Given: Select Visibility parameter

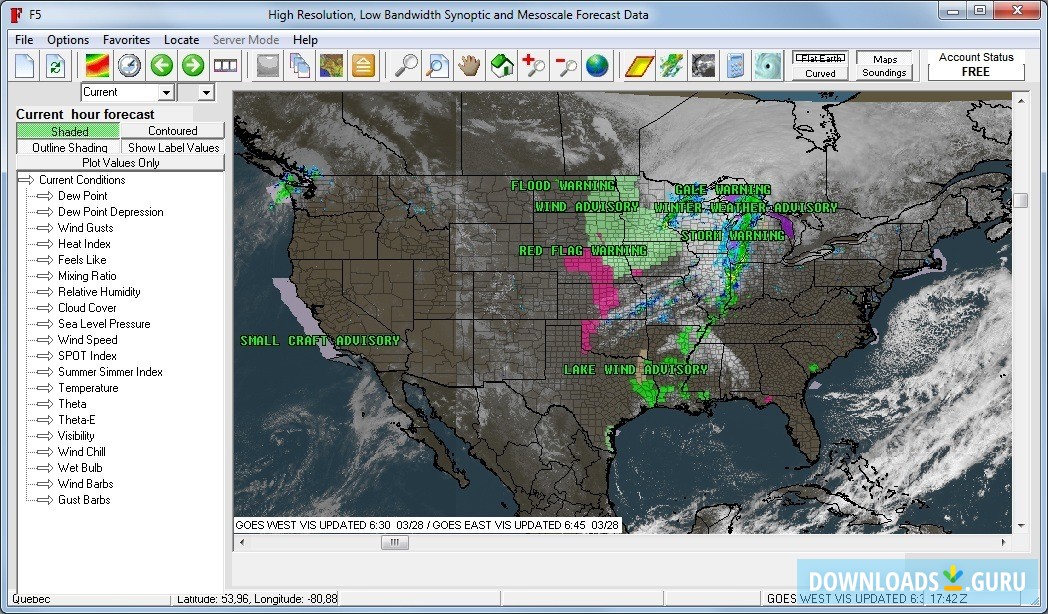Looking at the screenshot, I should point(76,436).
